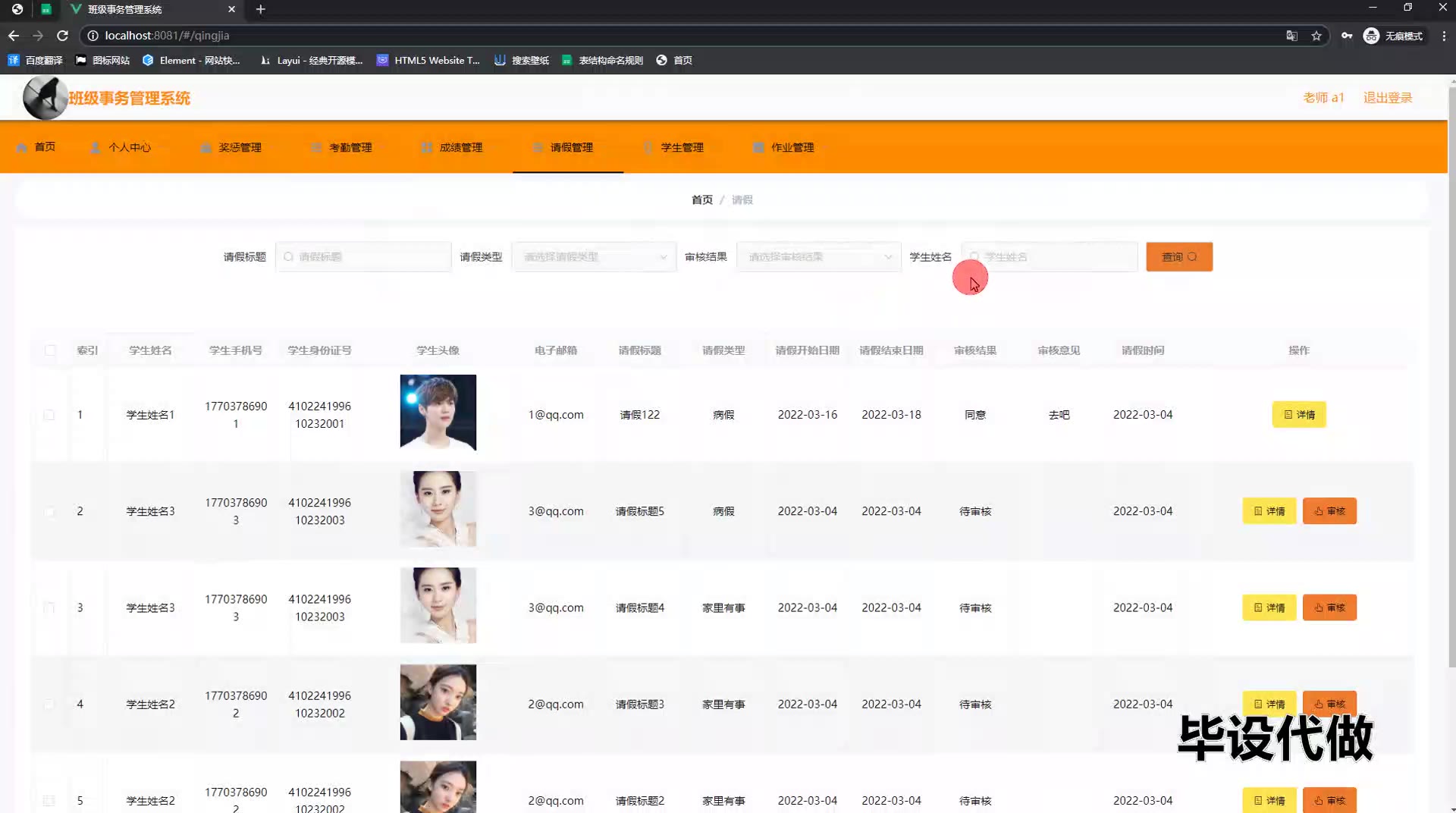Click the password key icon in toolbar
This screenshot has width=1456, height=813.
1347,36
